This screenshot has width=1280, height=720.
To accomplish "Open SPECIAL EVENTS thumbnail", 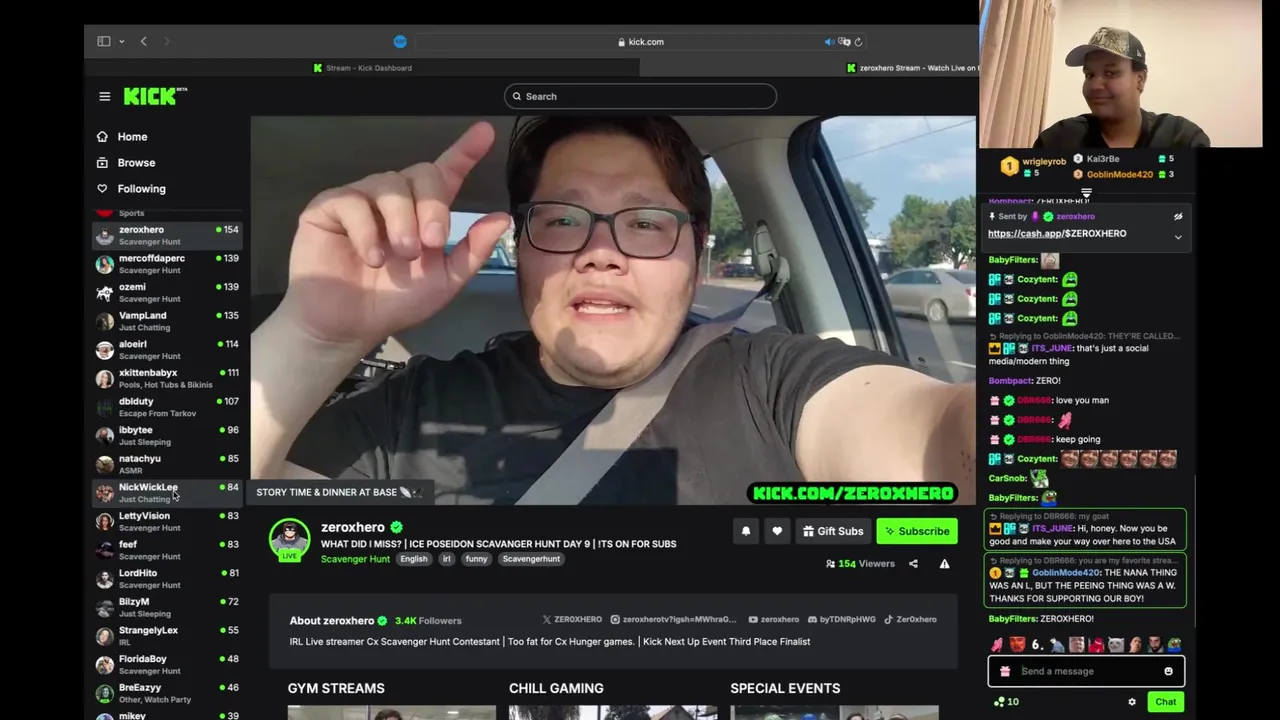I will [x=834, y=712].
